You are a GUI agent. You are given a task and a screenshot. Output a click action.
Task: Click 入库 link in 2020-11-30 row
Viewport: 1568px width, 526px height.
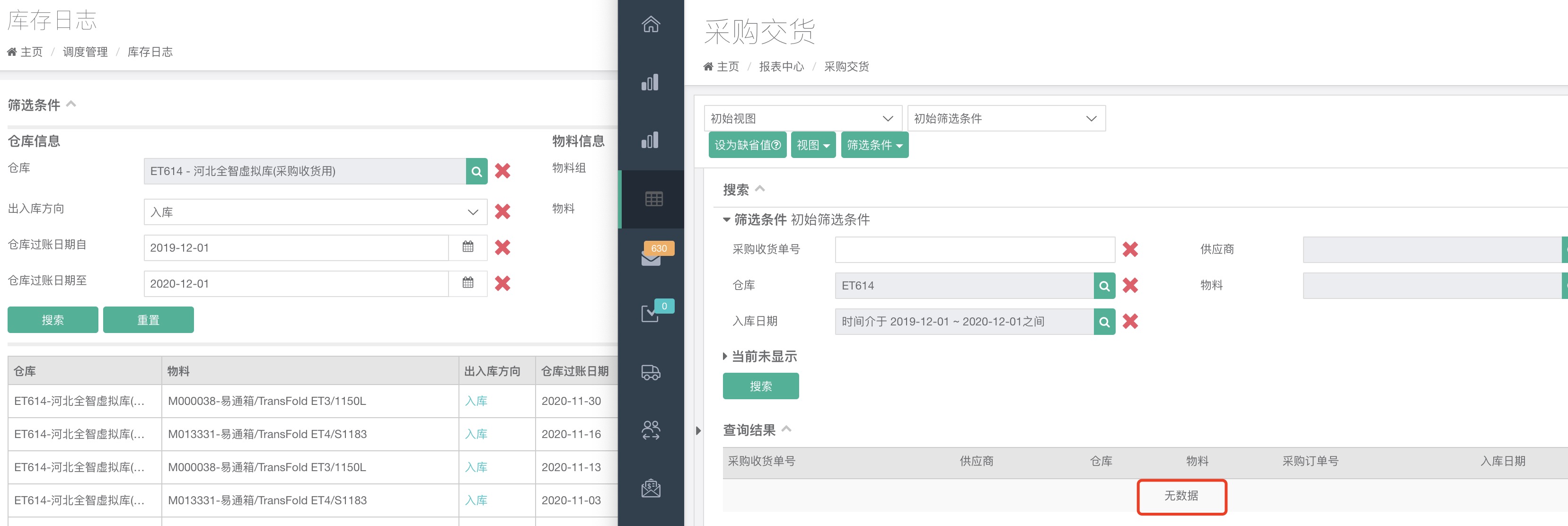[476, 401]
